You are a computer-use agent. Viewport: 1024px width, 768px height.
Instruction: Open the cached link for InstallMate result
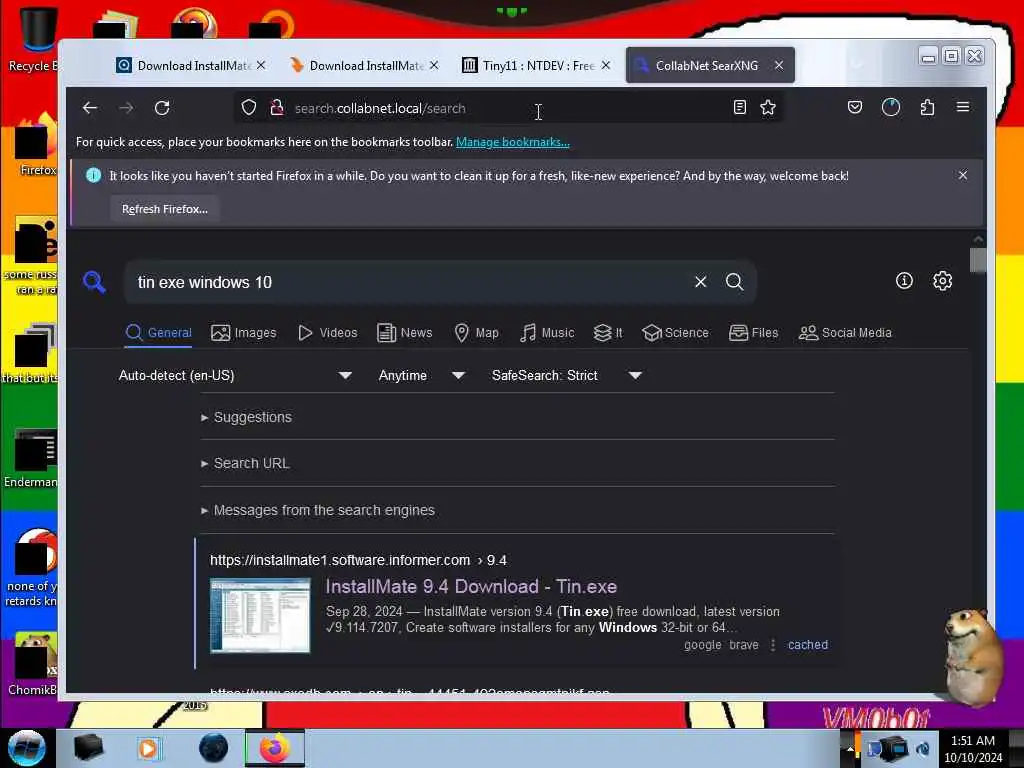pyautogui.click(x=808, y=645)
